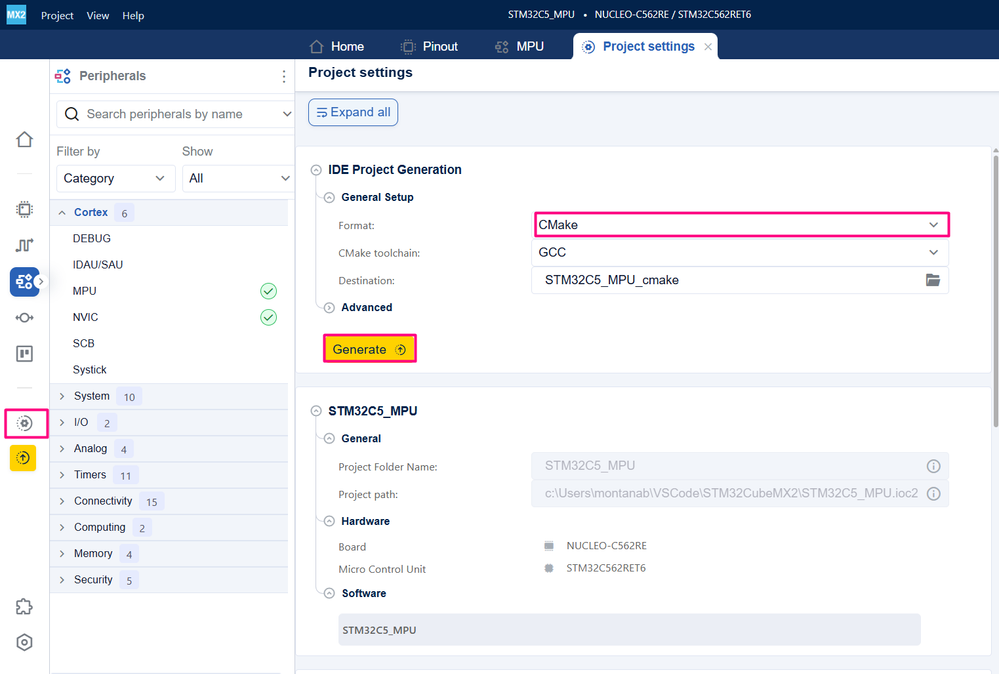The width and height of the screenshot is (999, 674).
Task: Expand the Memory category
Action: [x=62, y=554]
